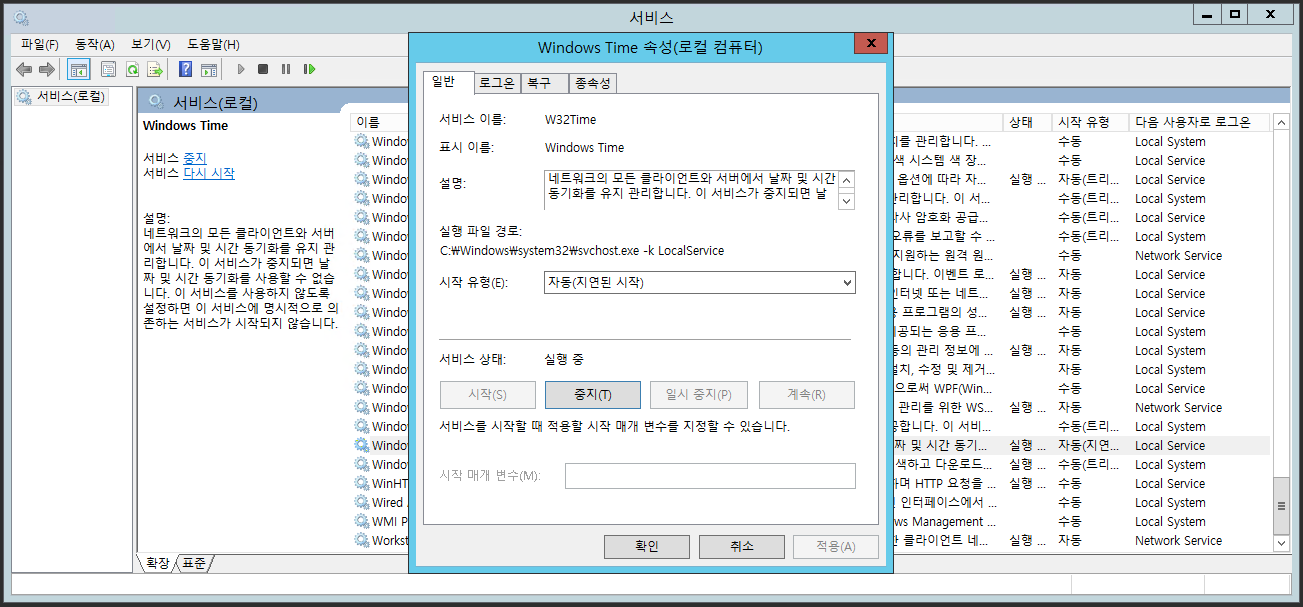This screenshot has height=607, width=1303.
Task: Click the 이름 column header
Action: point(380,122)
